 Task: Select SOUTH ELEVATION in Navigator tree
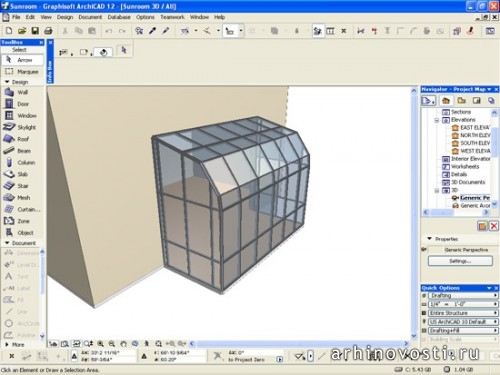(471, 143)
